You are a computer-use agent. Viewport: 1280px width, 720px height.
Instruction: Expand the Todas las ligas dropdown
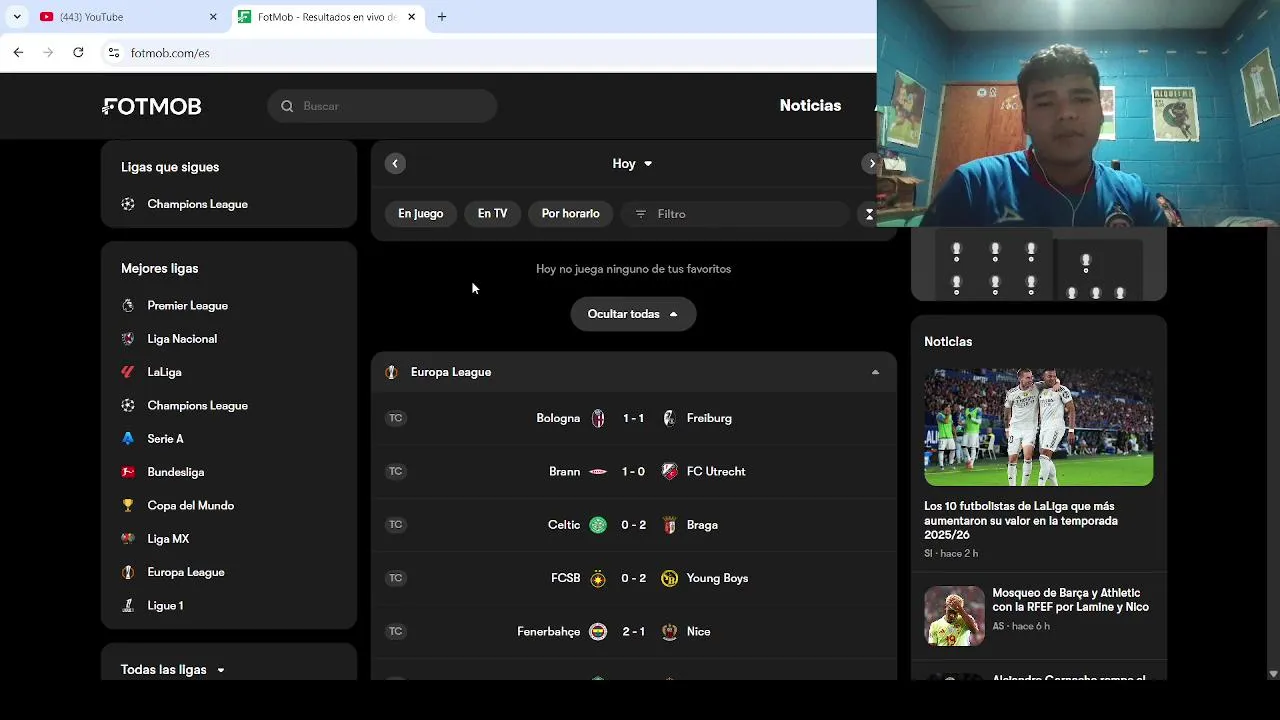tap(173, 670)
